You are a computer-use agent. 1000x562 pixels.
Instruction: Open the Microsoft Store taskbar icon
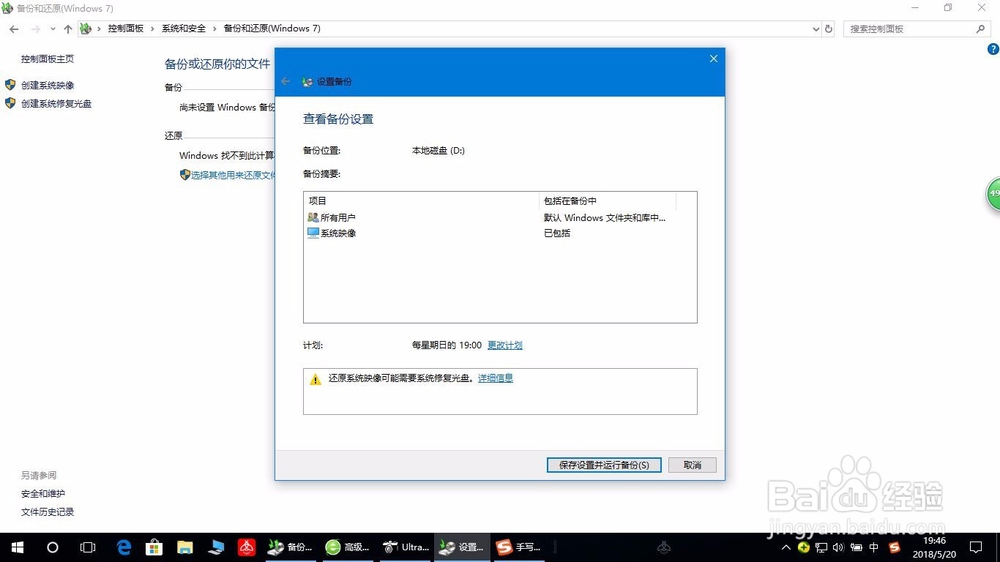tap(154, 547)
